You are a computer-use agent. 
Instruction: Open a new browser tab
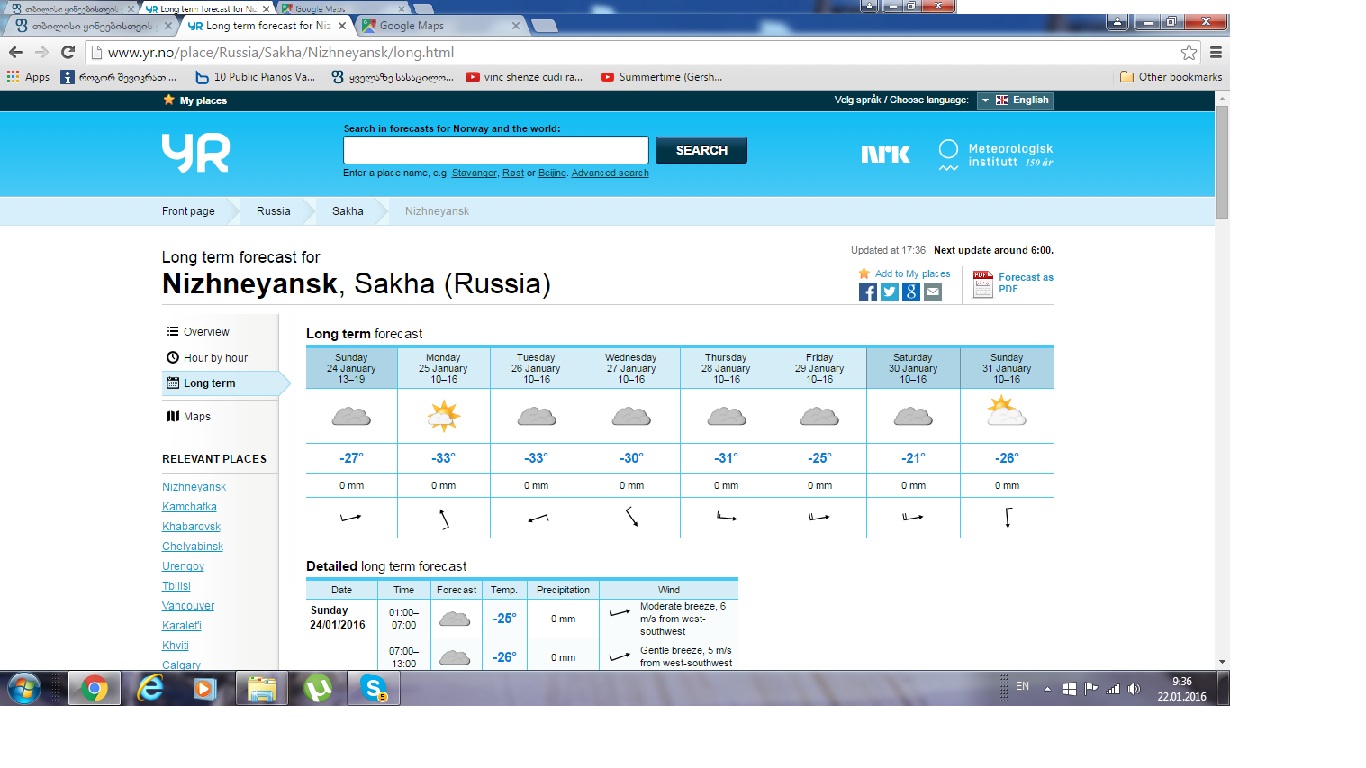[545, 26]
